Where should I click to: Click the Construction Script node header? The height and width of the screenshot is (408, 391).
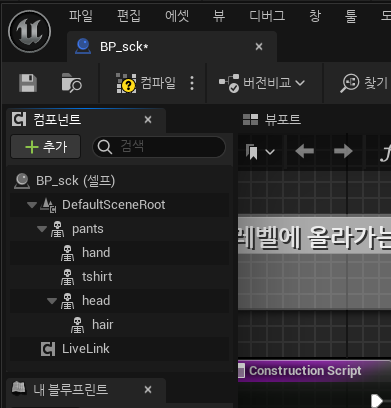pos(314,371)
